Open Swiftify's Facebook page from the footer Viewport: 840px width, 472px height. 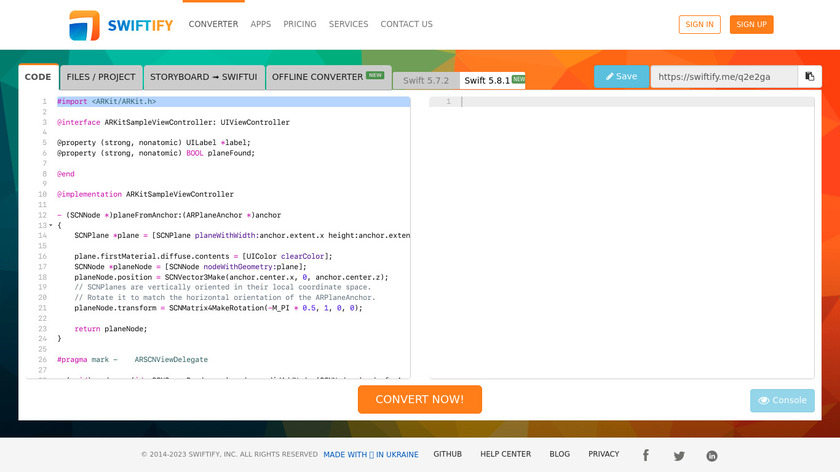(x=646, y=455)
